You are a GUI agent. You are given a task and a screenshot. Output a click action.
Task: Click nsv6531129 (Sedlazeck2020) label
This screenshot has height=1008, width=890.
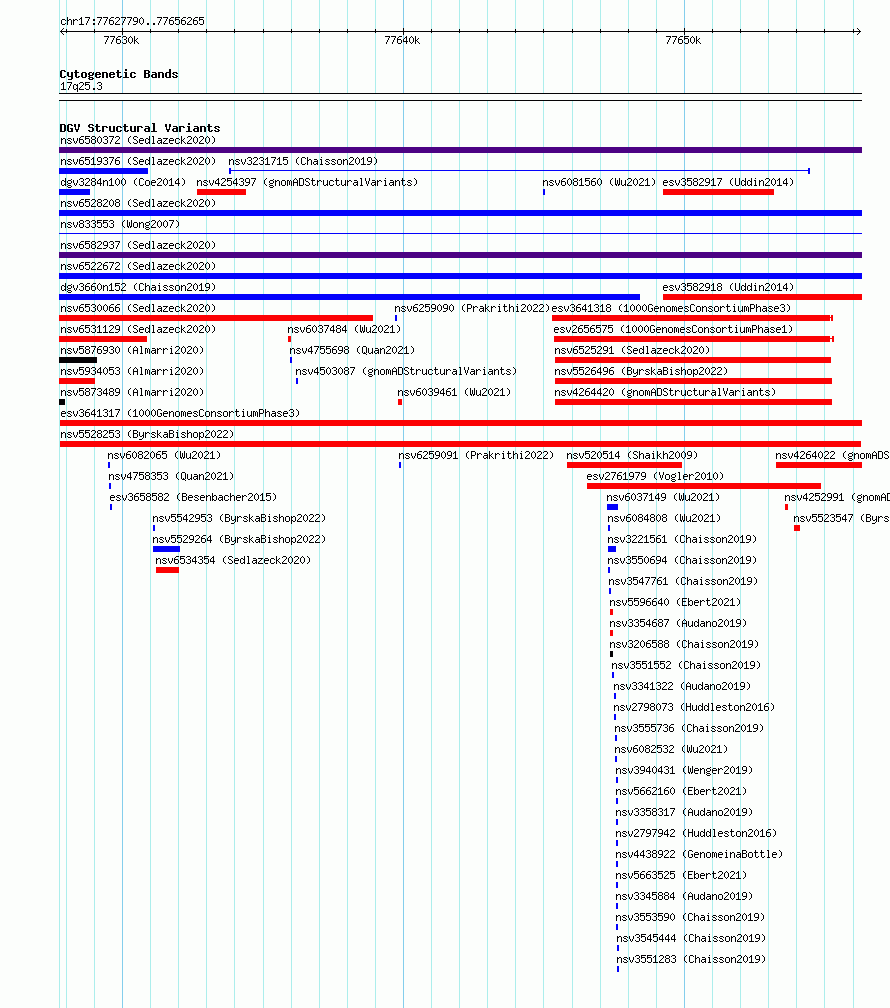point(138,329)
